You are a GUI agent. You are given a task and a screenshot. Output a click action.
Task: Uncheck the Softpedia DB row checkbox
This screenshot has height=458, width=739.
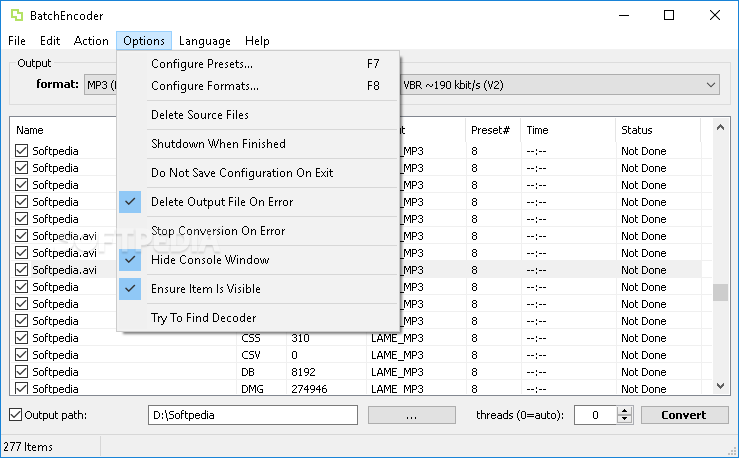tap(21, 372)
